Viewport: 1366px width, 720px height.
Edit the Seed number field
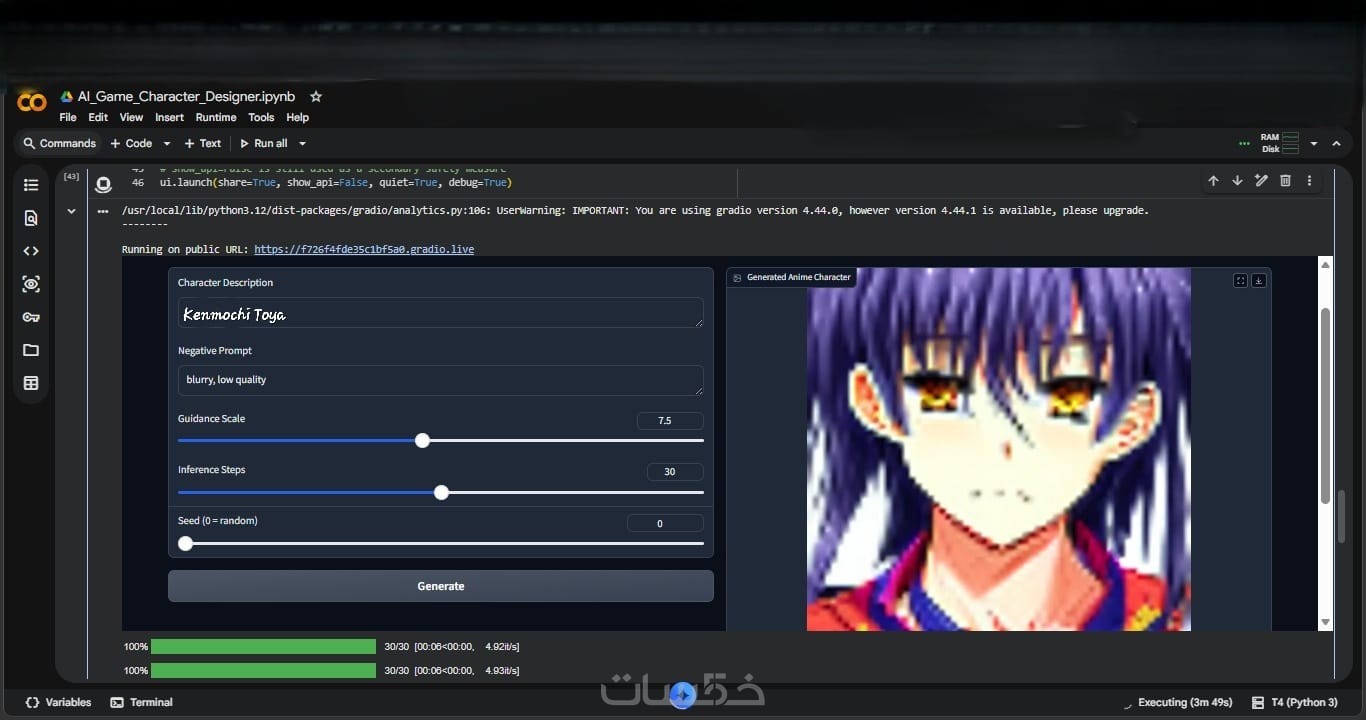coord(665,523)
